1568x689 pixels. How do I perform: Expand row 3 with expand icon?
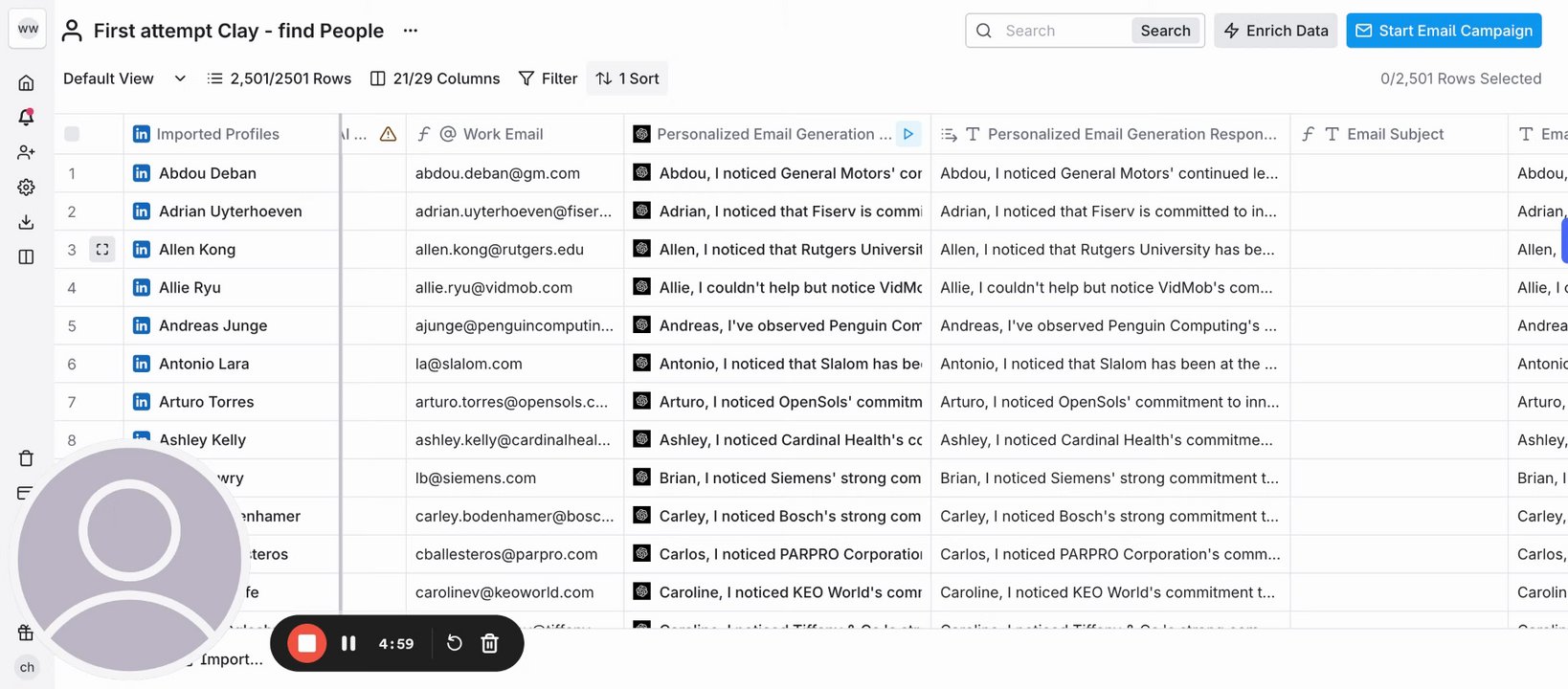(102, 250)
